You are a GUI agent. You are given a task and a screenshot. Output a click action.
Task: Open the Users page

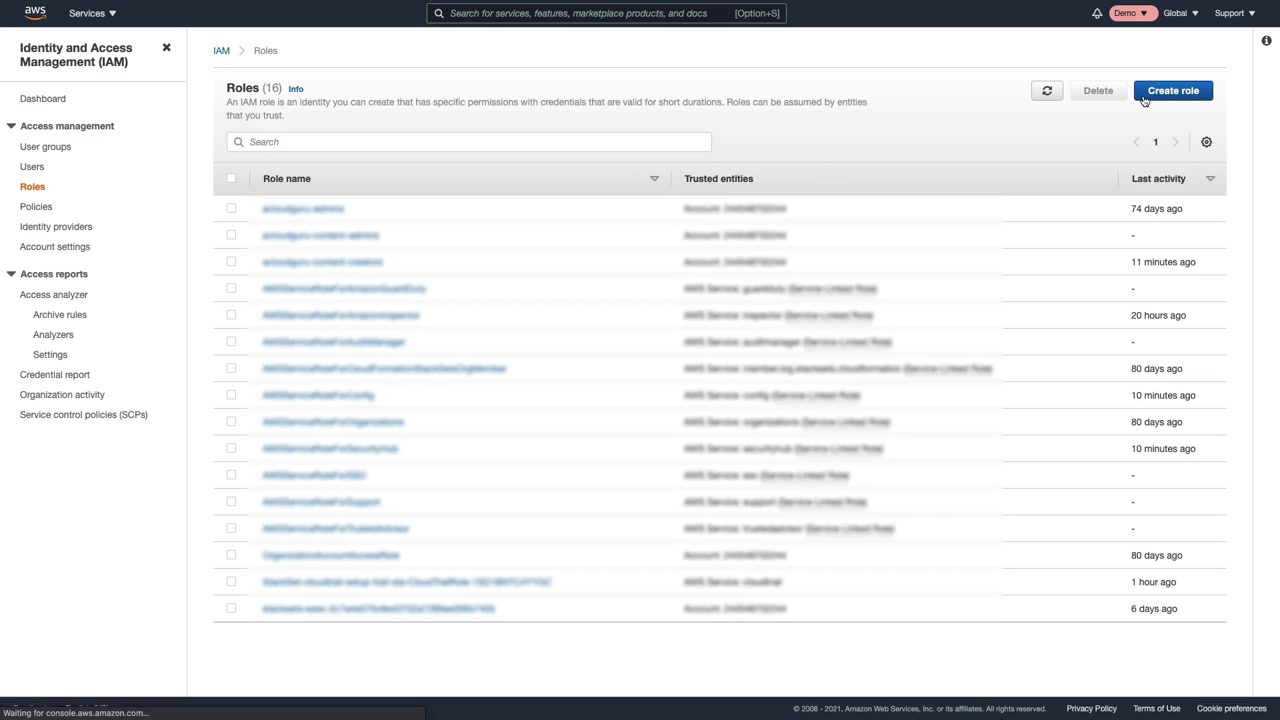tap(32, 167)
